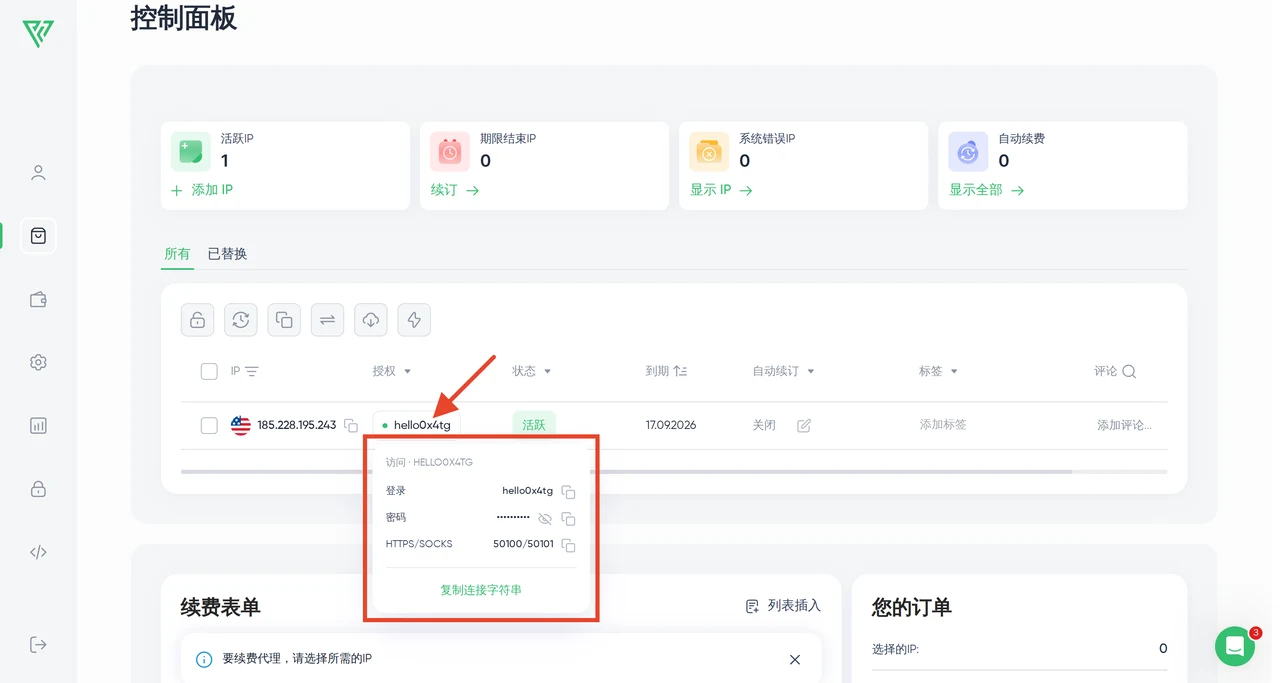
Task: Click the 列表插入 button
Action: coord(783,606)
